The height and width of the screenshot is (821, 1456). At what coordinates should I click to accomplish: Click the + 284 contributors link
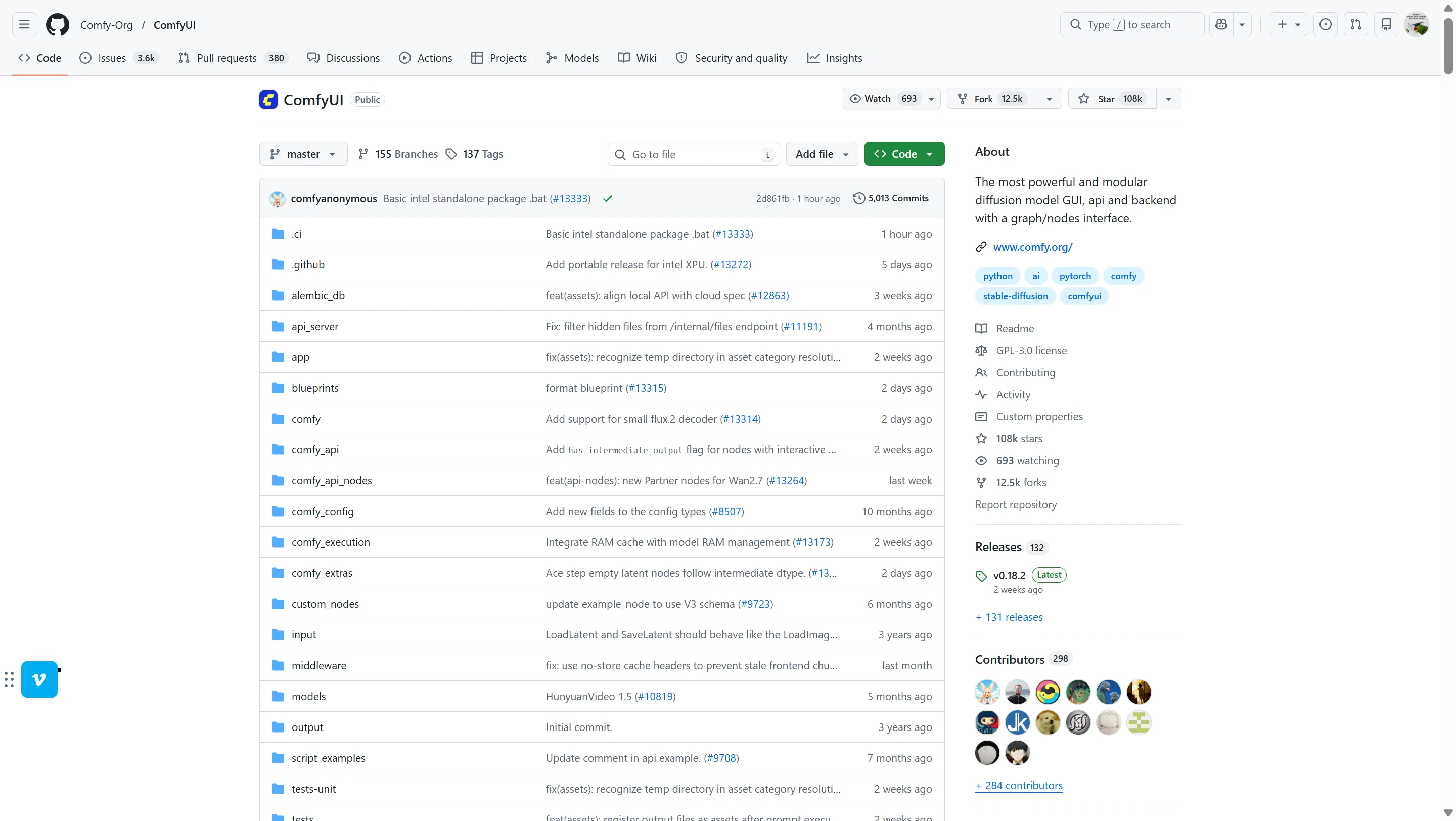click(x=1019, y=786)
